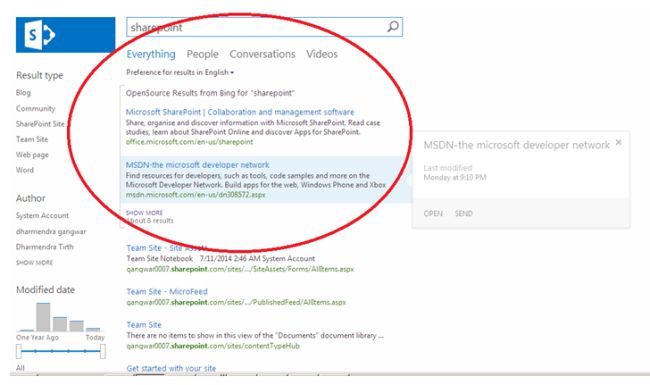Click the Today slider label
Screen dimensions: 650x385
95,337
